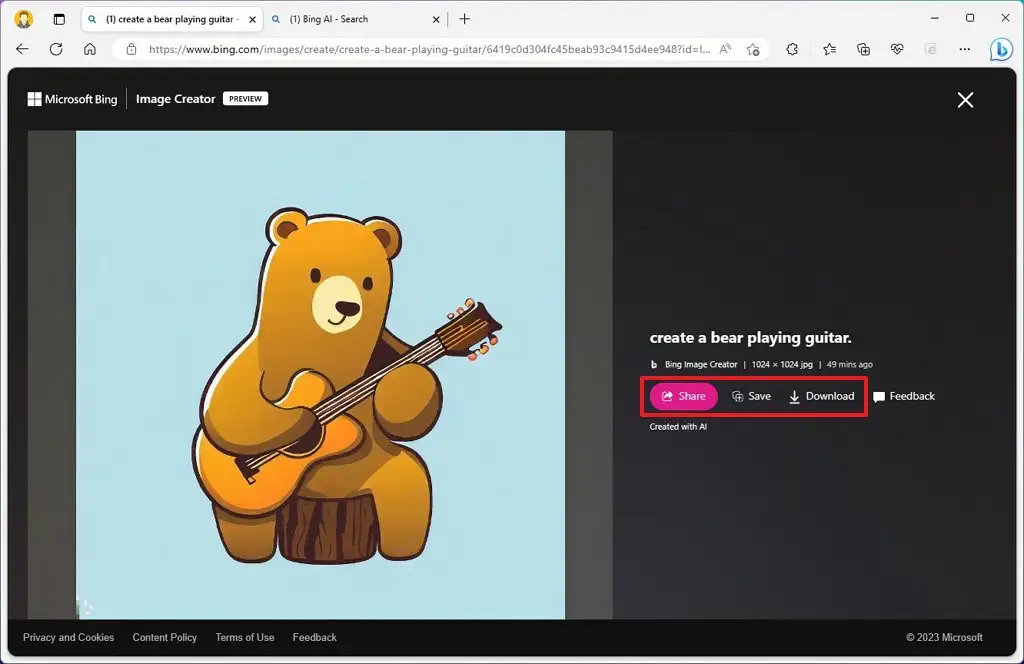Image resolution: width=1024 pixels, height=664 pixels.
Task: Add this page to favorites
Action: [753, 49]
